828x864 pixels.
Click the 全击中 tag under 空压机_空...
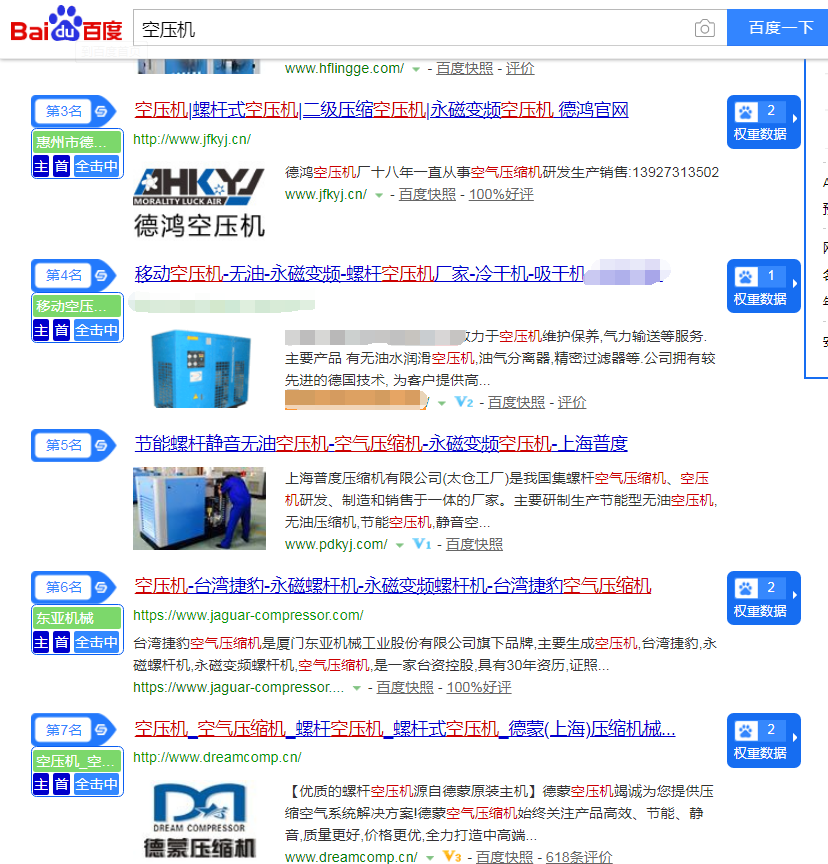click(x=96, y=784)
